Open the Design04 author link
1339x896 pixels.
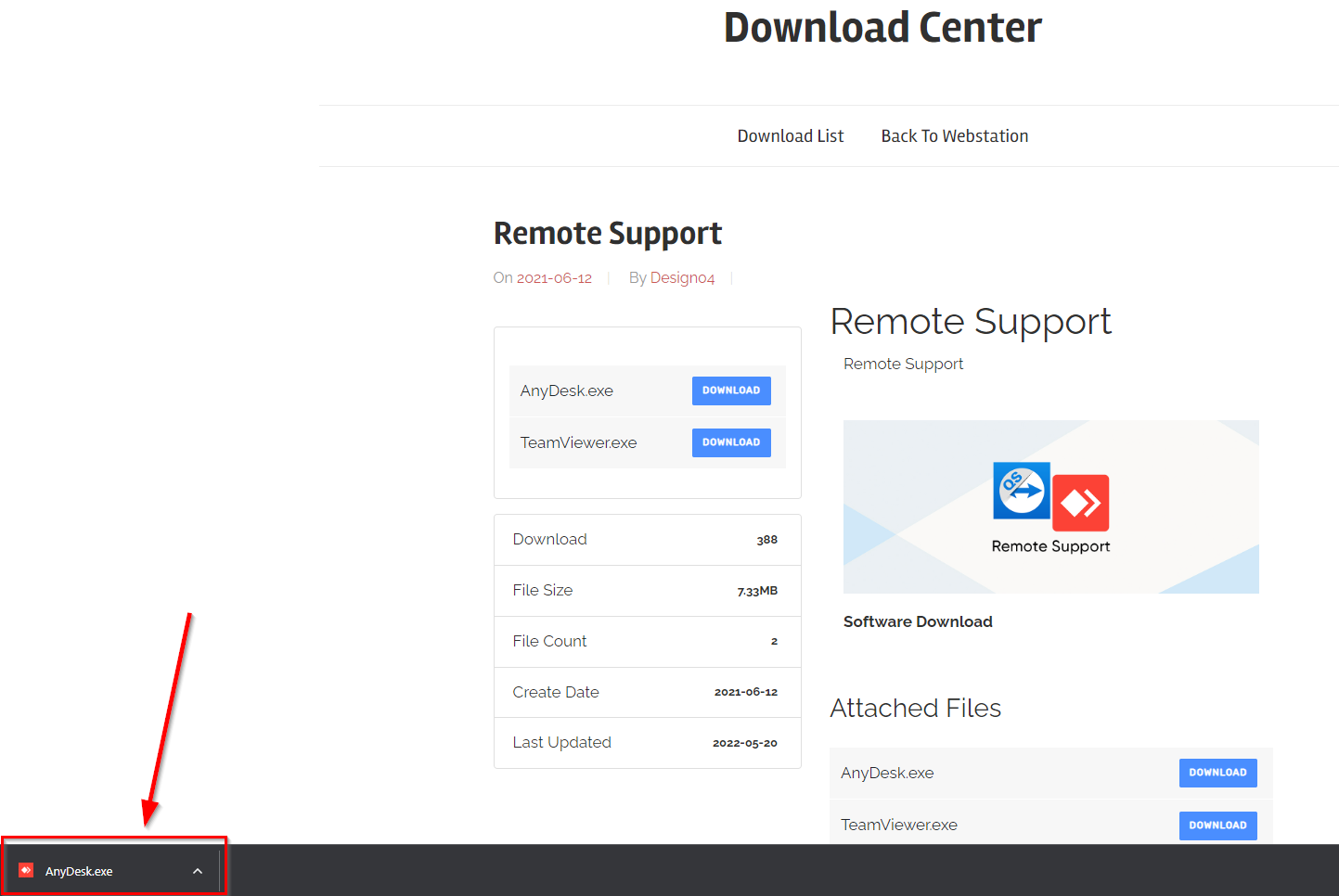(x=682, y=277)
